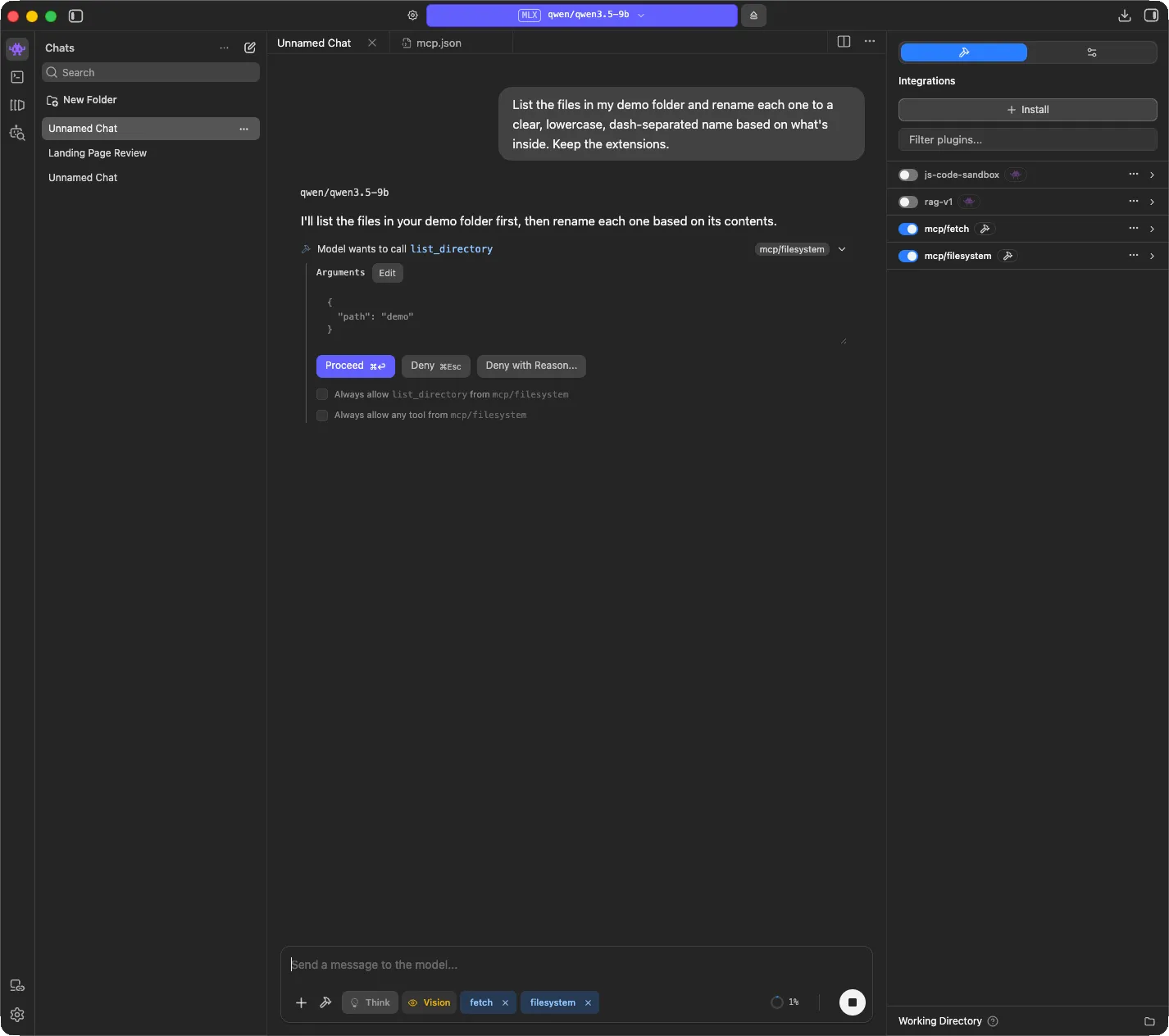The image size is (1169, 1036).
Task: Open app settings gear in bottom-left
Action: 17,1015
